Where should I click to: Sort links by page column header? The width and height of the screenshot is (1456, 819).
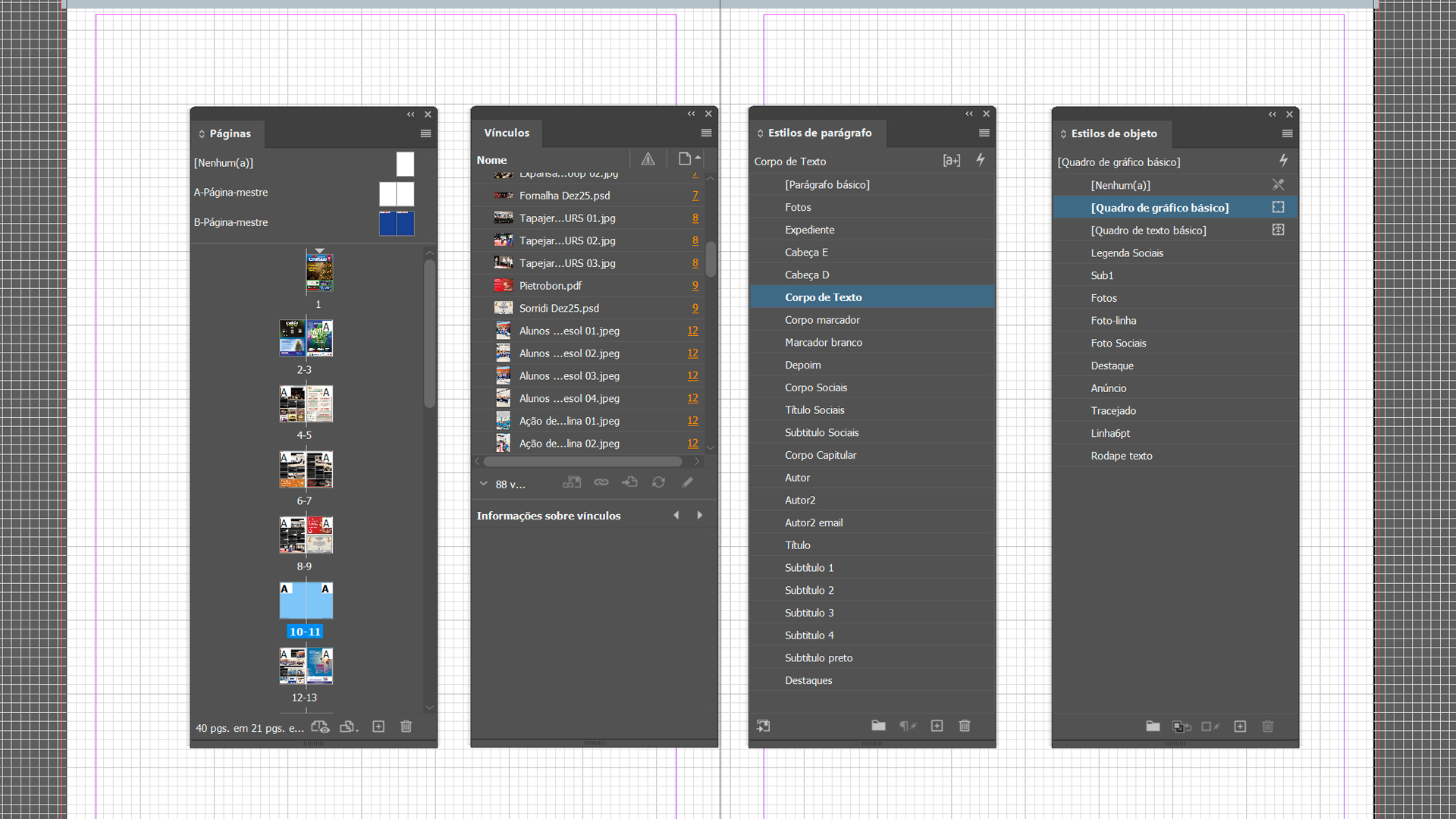685,159
